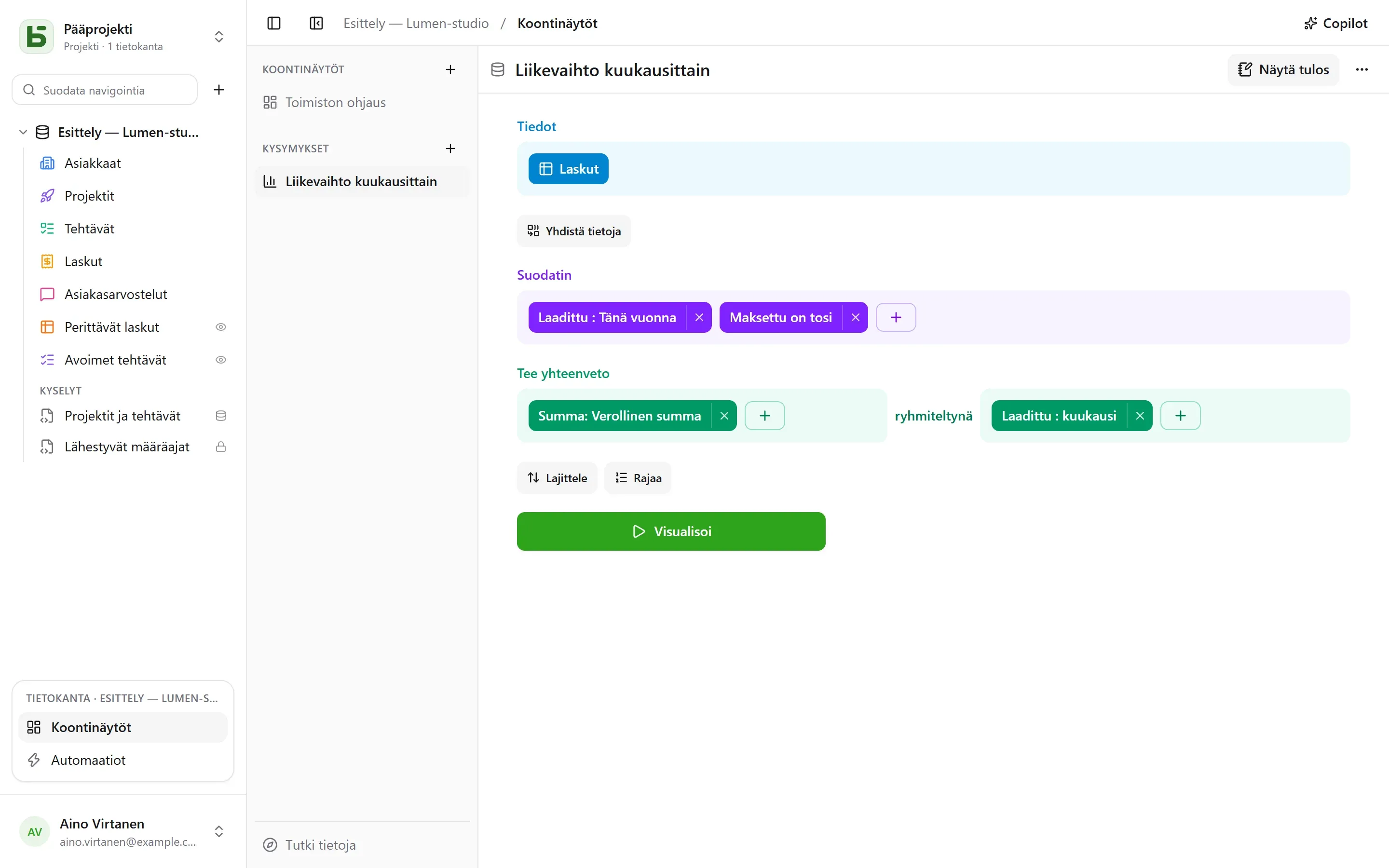Add new navigation item plus icon
The height and width of the screenshot is (868, 1389).
218,90
